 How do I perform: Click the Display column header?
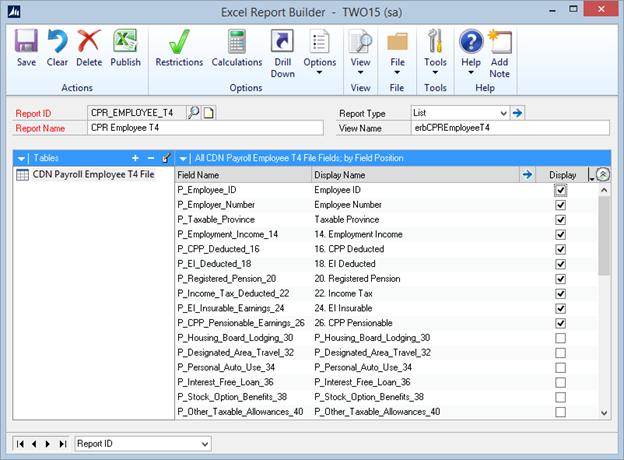pos(562,175)
